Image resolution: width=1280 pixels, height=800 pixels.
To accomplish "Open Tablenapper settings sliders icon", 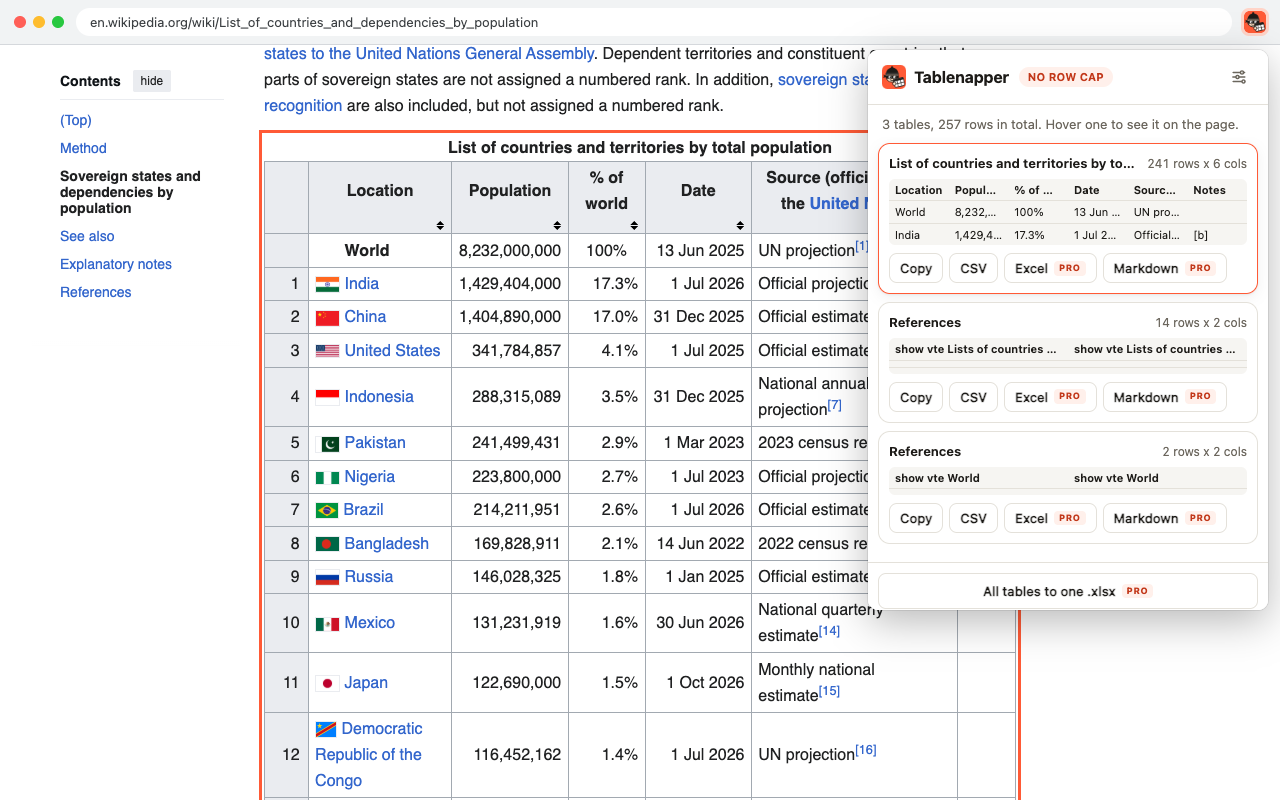I will [1239, 77].
